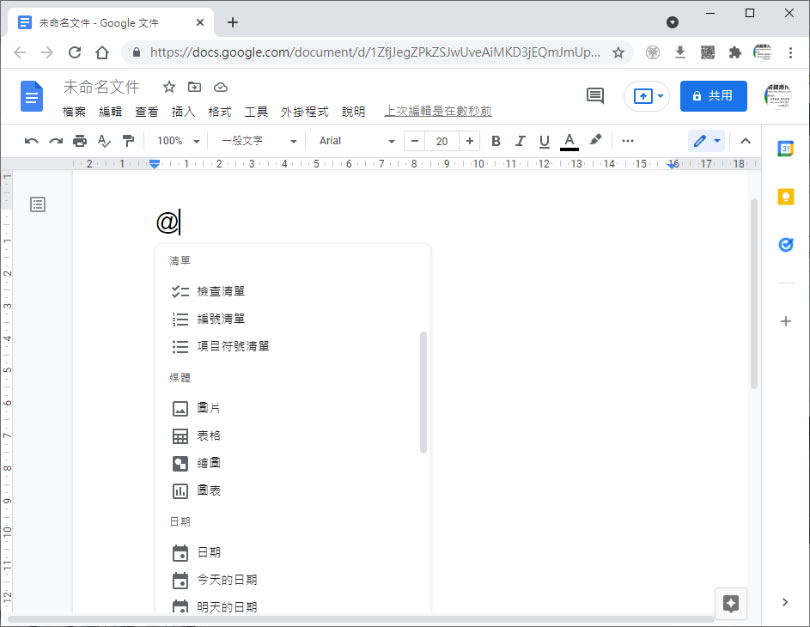Click the blue 共用 share button
This screenshot has width=810, height=627.
point(713,96)
